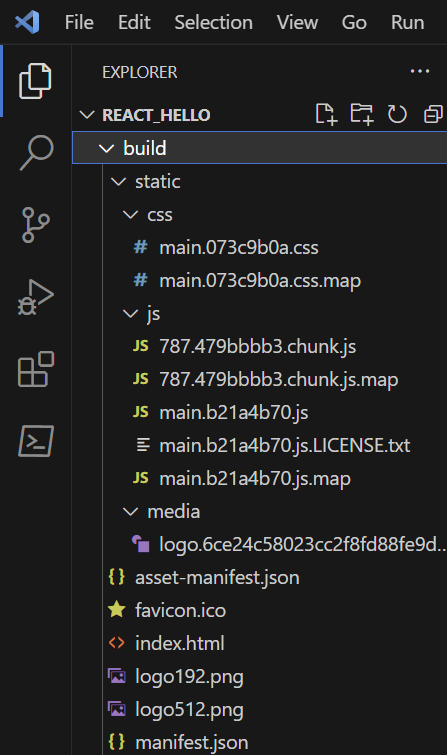Open 787.479bbbb3.chunk.js.map file
Screen dimensions: 447x755
coord(278,379)
